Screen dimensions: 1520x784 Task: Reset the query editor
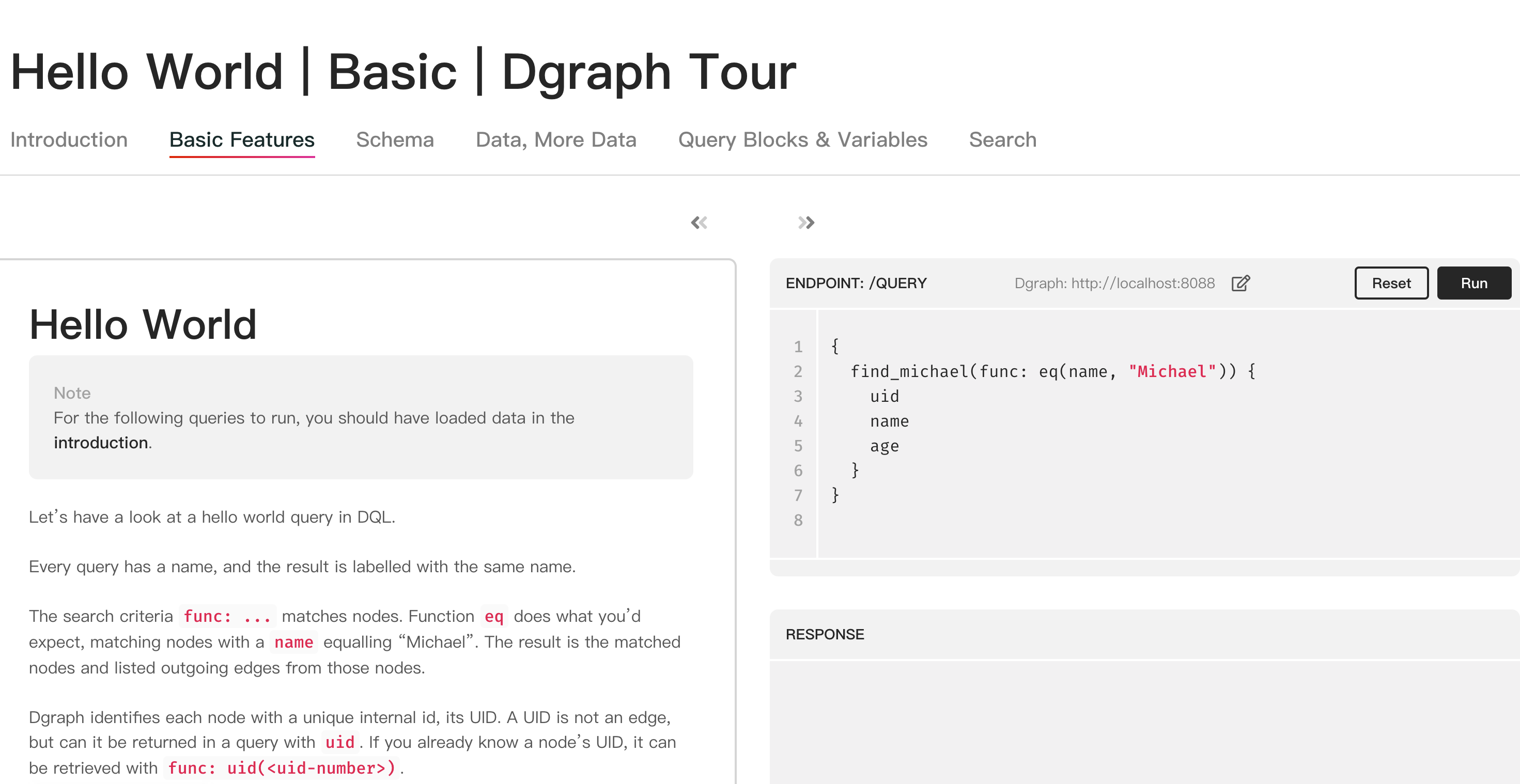1391,283
